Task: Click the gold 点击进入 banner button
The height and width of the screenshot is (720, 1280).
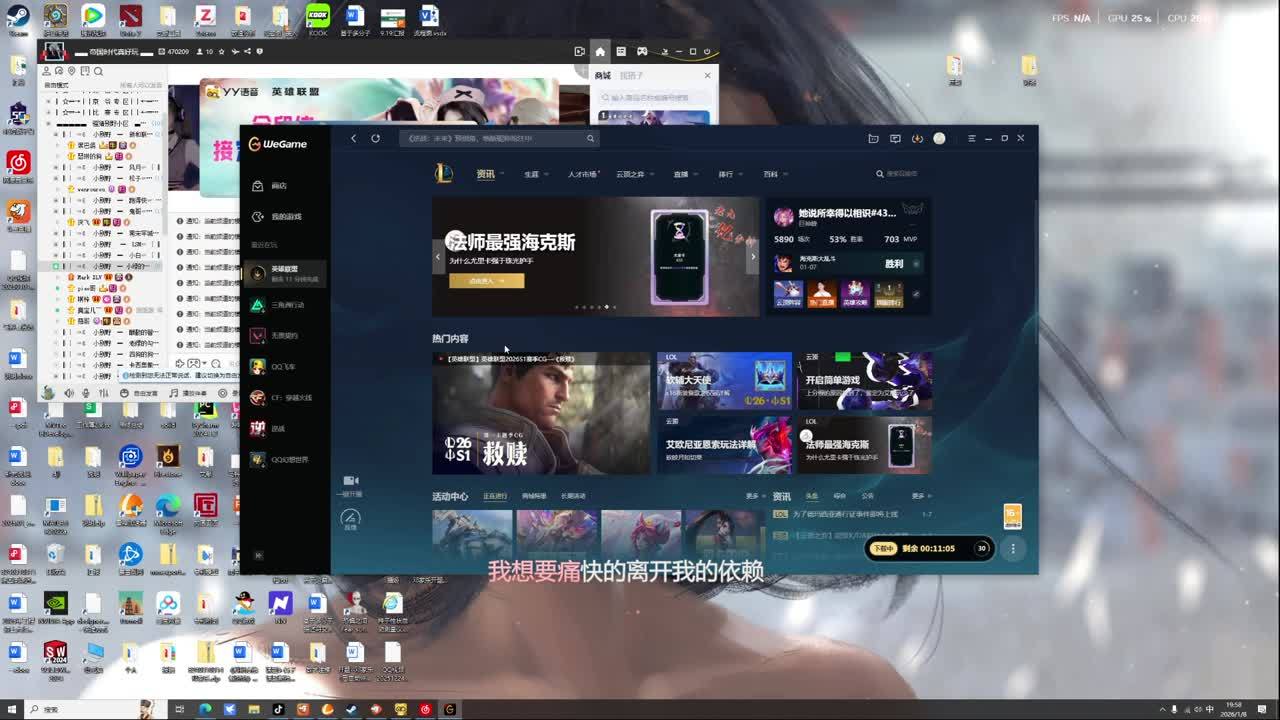Action: click(486, 281)
